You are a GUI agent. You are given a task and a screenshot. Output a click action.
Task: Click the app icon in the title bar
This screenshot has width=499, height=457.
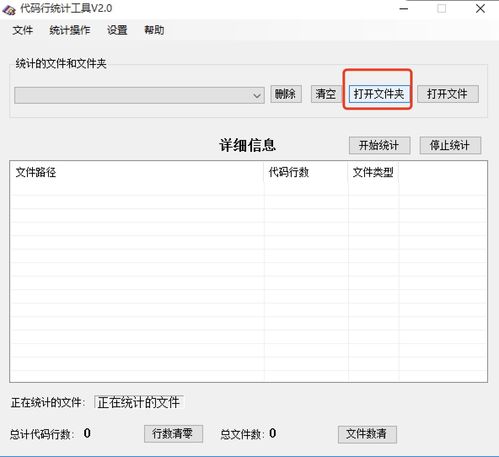click(x=9, y=9)
